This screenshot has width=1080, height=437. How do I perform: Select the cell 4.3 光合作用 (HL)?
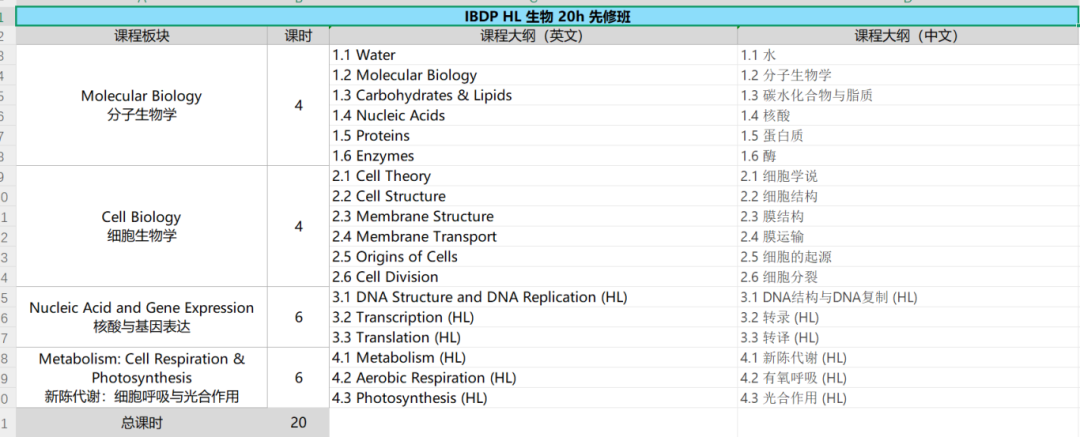point(908,398)
